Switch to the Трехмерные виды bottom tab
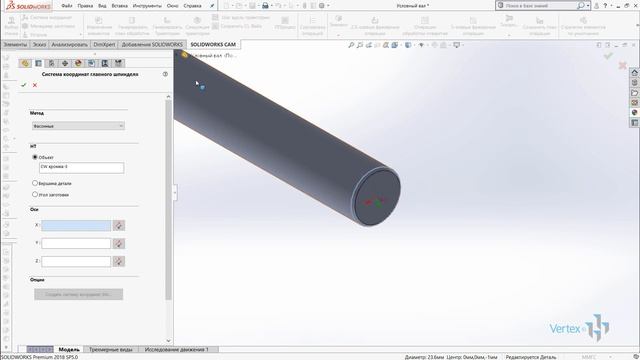The image size is (640, 360). point(111,350)
